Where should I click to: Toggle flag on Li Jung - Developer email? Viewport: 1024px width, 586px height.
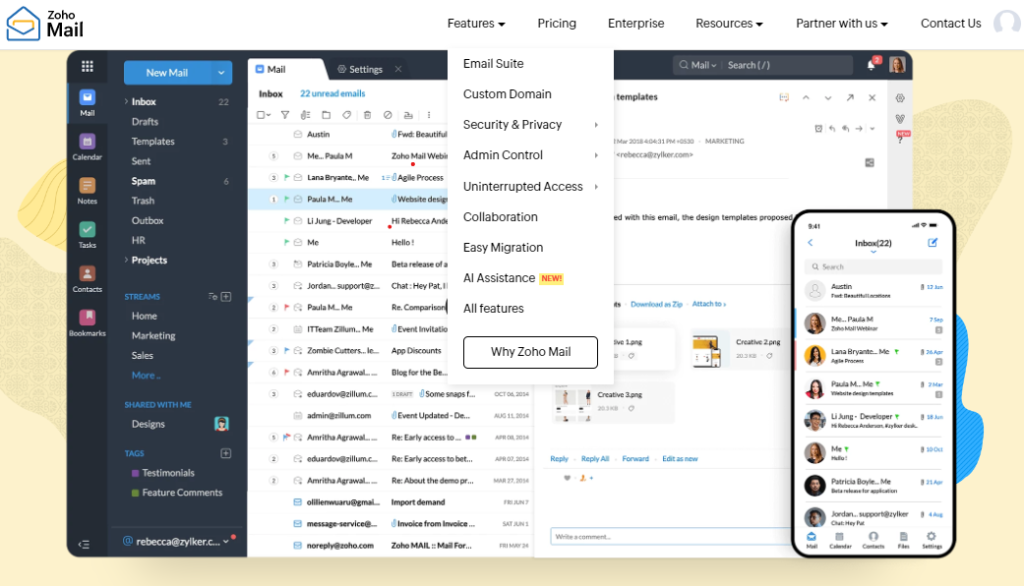[286, 221]
